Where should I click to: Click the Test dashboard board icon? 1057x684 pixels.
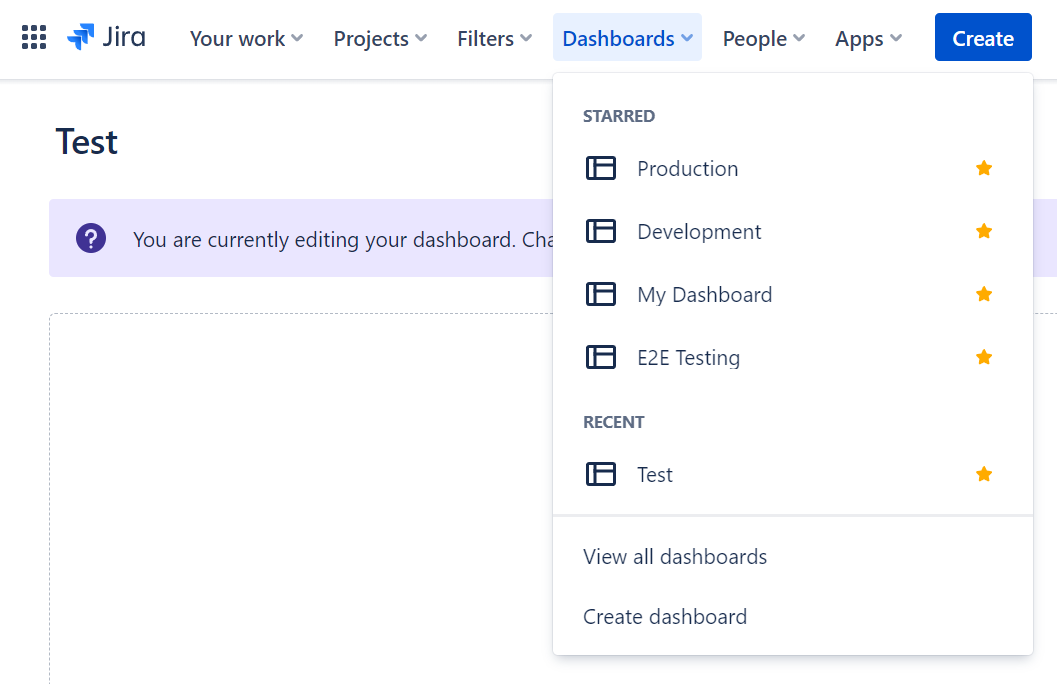[600, 474]
